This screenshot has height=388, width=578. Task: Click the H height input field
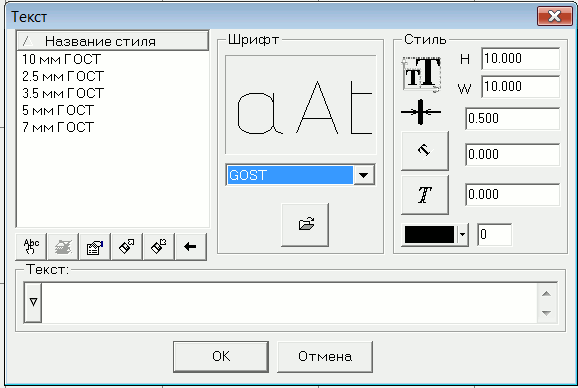click(520, 59)
